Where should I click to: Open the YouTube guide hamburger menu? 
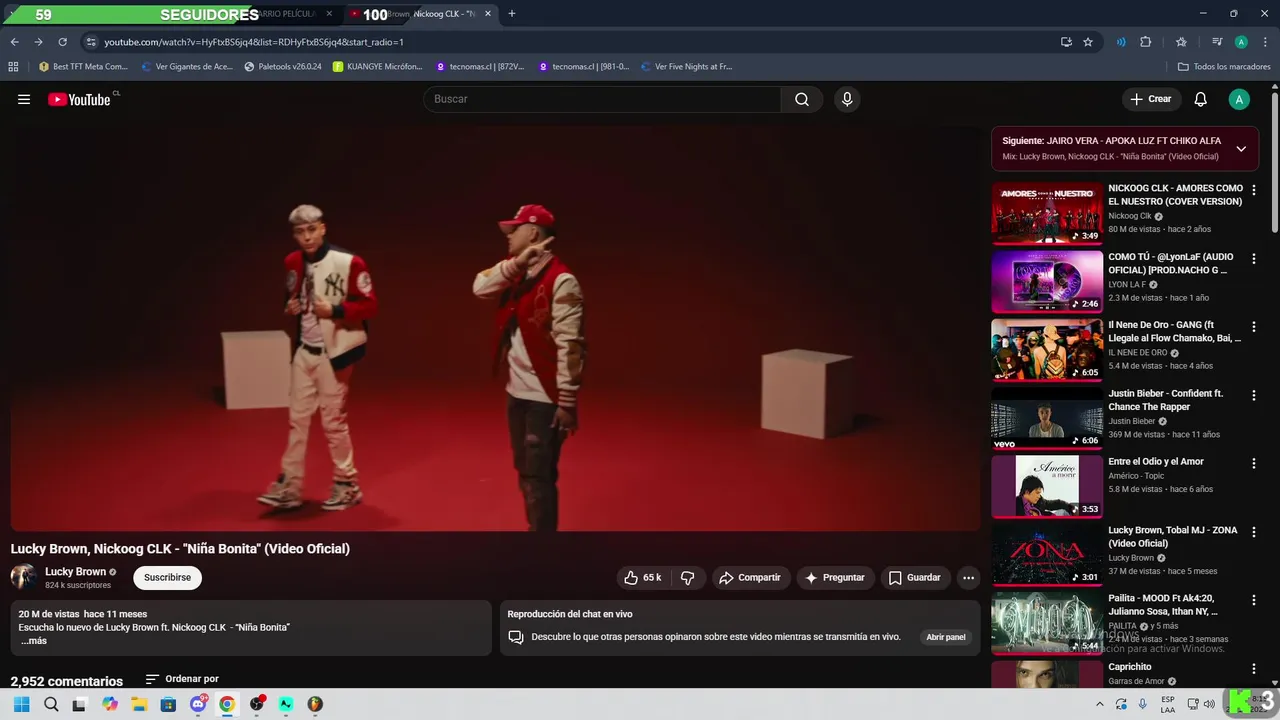pos(24,99)
